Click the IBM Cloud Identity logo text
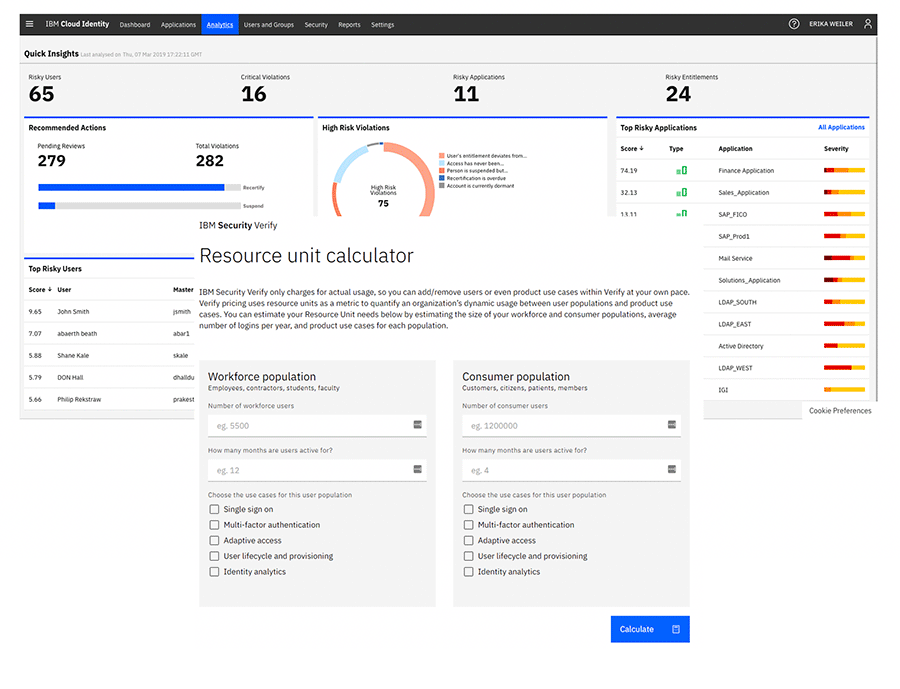 pyautogui.click(x=77, y=24)
